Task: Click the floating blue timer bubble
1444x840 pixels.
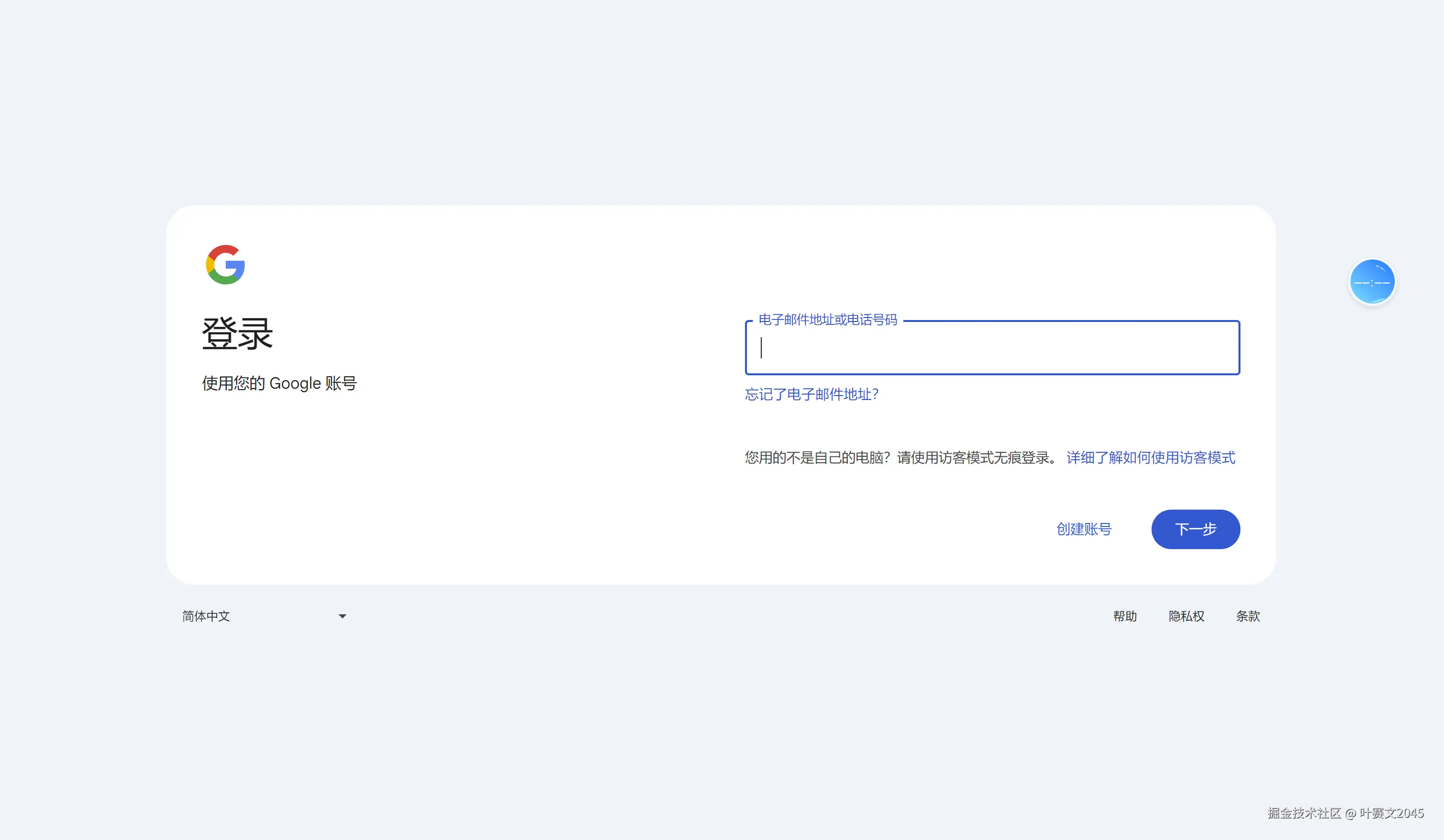Action: coord(1372,282)
